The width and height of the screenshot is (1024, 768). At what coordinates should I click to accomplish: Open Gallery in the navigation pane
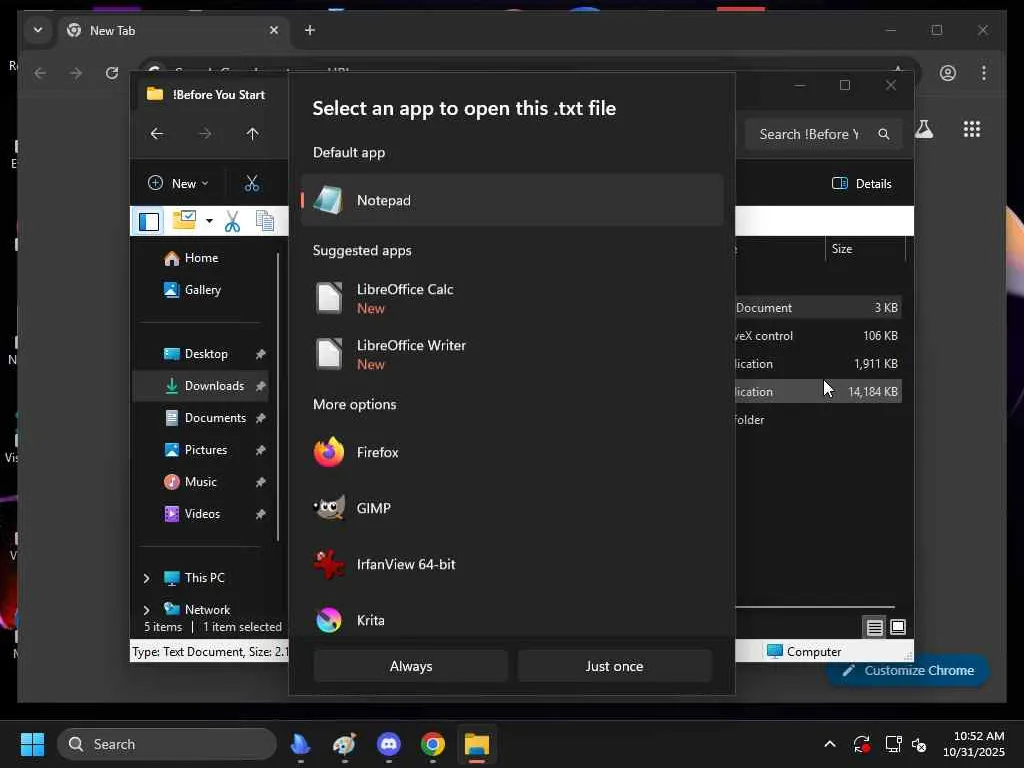point(200,290)
